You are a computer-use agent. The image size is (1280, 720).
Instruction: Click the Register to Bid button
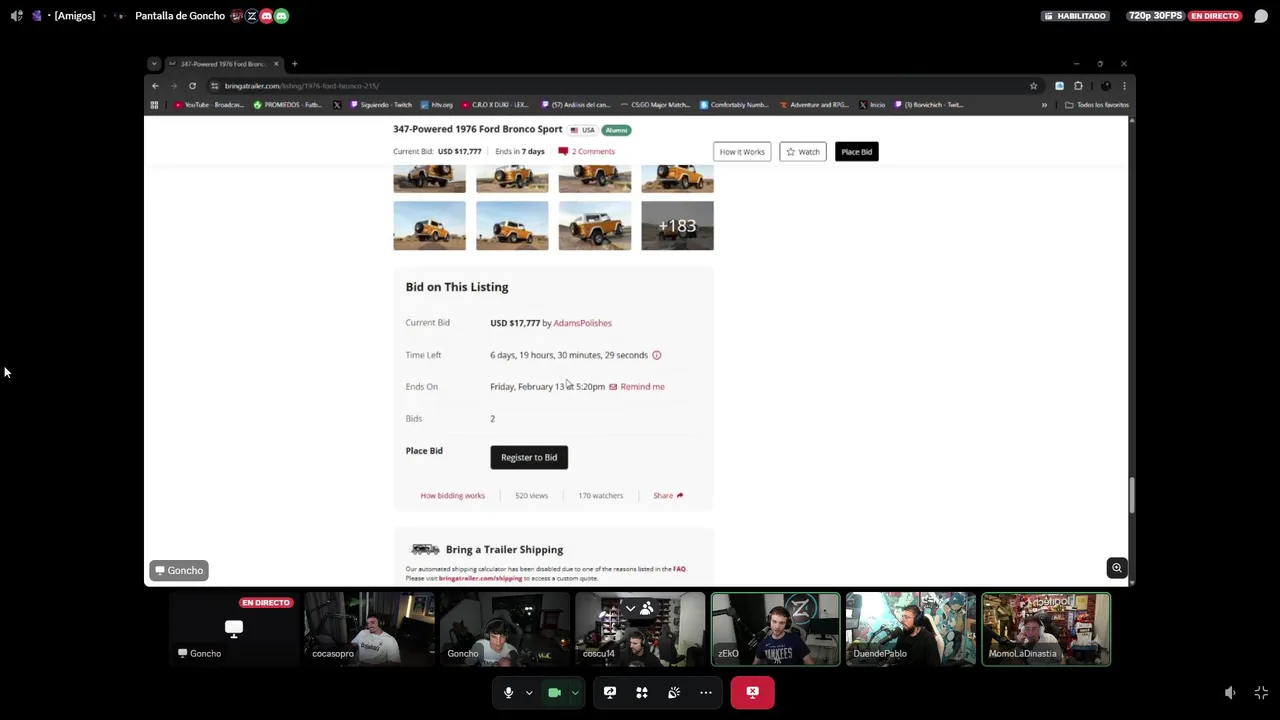[529, 457]
